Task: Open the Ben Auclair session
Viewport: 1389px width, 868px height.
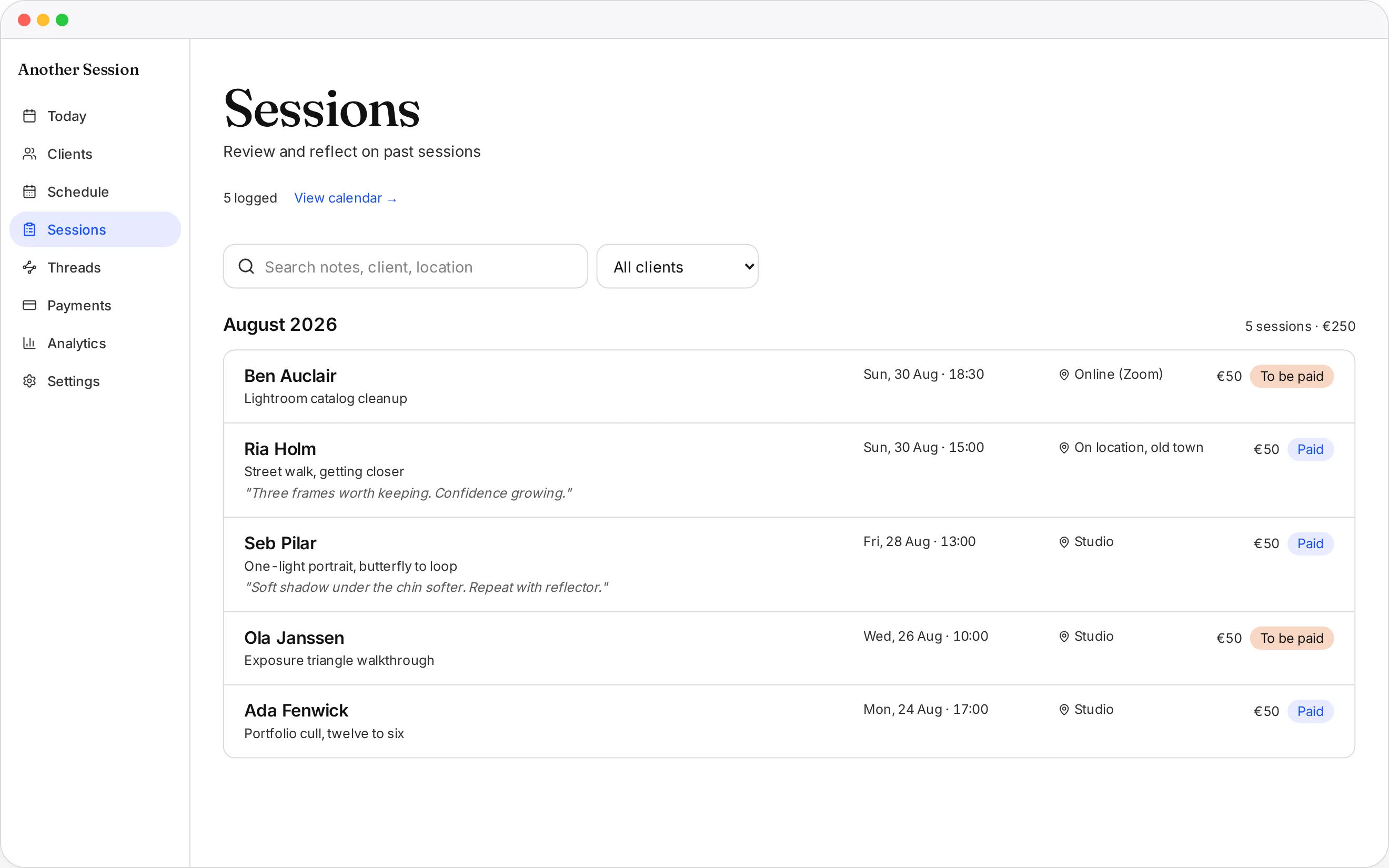Action: [x=789, y=387]
